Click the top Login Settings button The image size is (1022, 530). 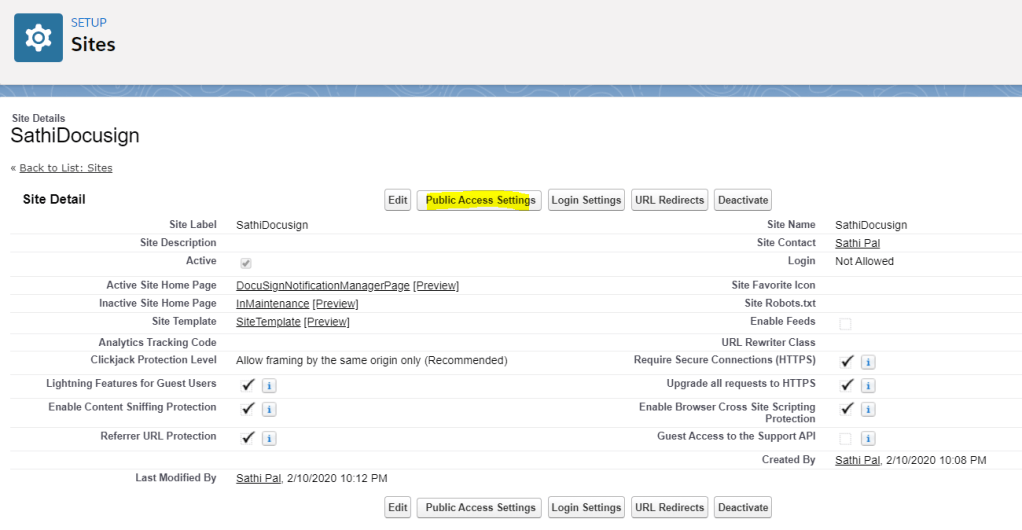[586, 200]
